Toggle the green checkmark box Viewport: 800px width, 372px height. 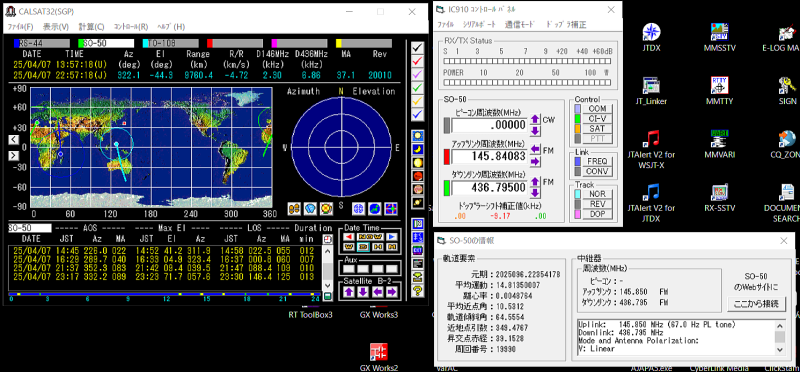coord(418,88)
